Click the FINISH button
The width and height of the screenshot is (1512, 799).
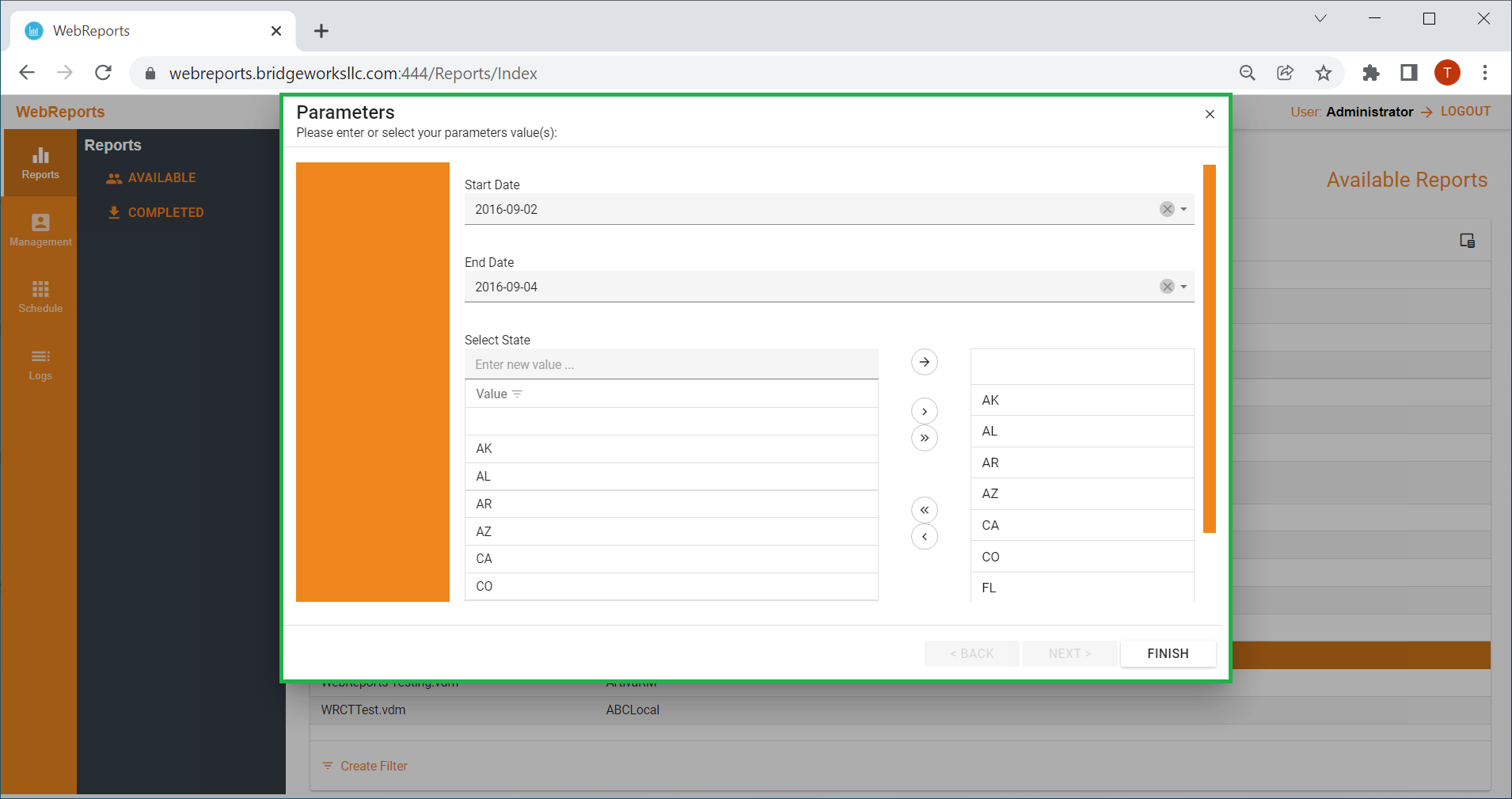click(x=1168, y=653)
